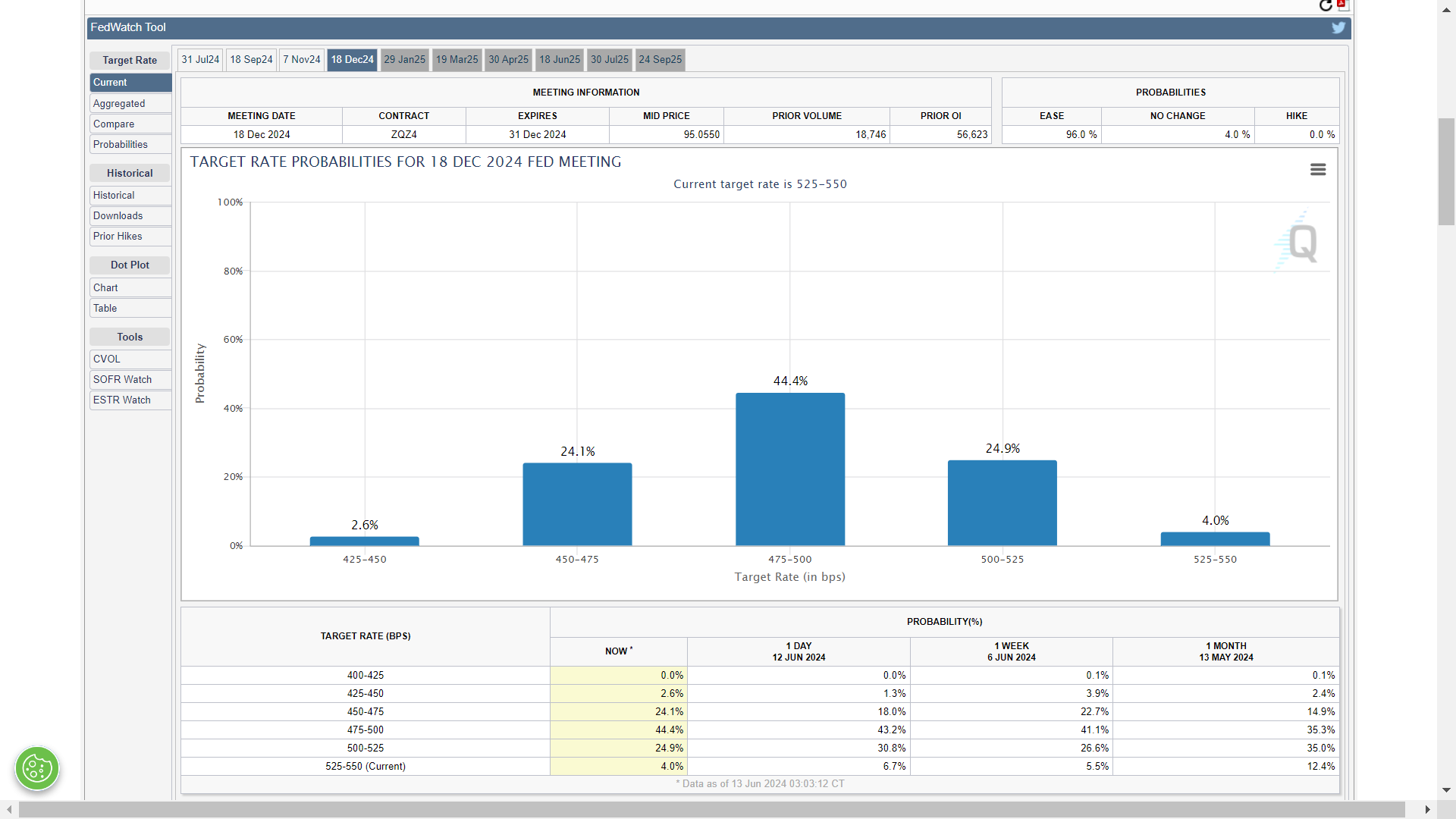Open the Current target rate view
The image size is (1456, 819).
click(x=130, y=83)
